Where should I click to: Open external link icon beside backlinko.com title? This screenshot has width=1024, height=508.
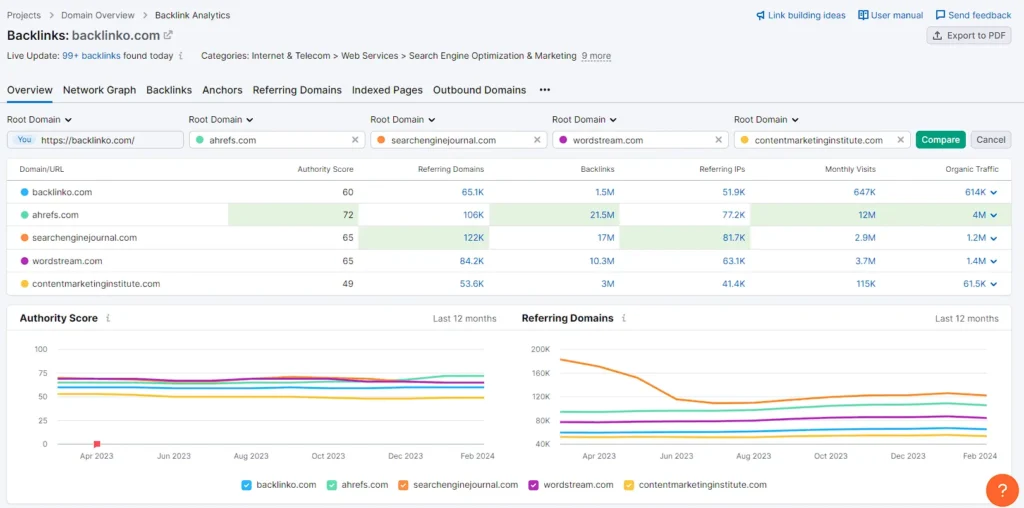pyautogui.click(x=168, y=35)
